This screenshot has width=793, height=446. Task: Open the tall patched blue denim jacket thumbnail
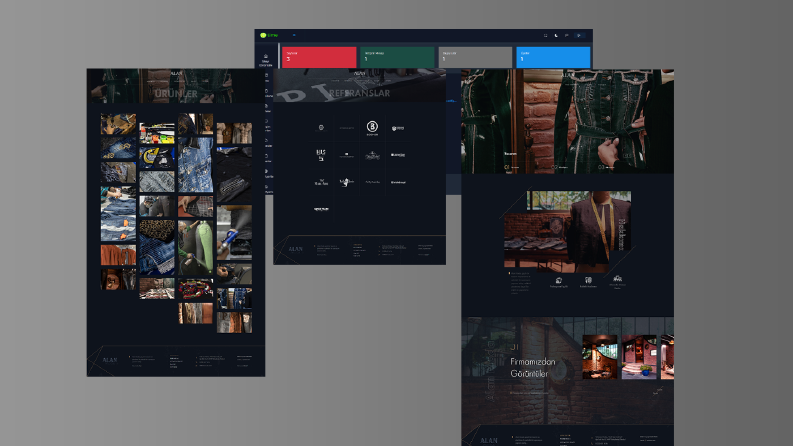click(x=196, y=165)
